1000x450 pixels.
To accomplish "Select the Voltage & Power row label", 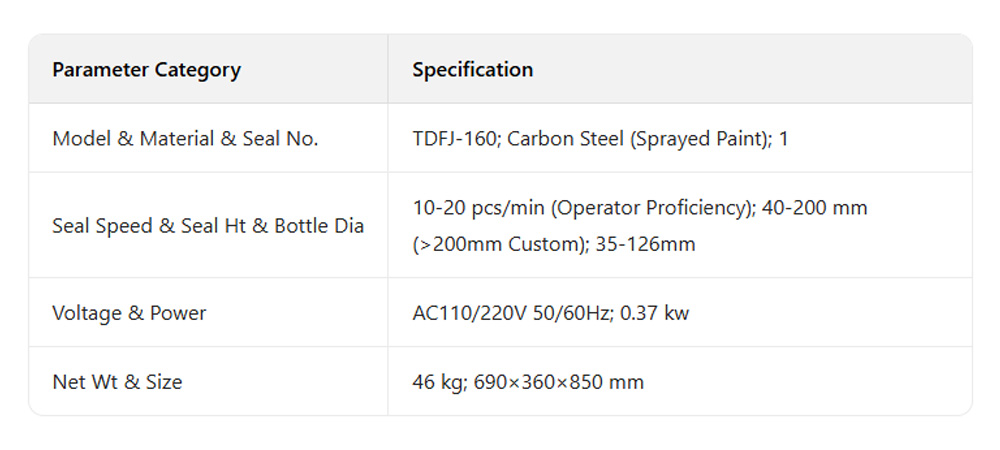I will pos(129,313).
